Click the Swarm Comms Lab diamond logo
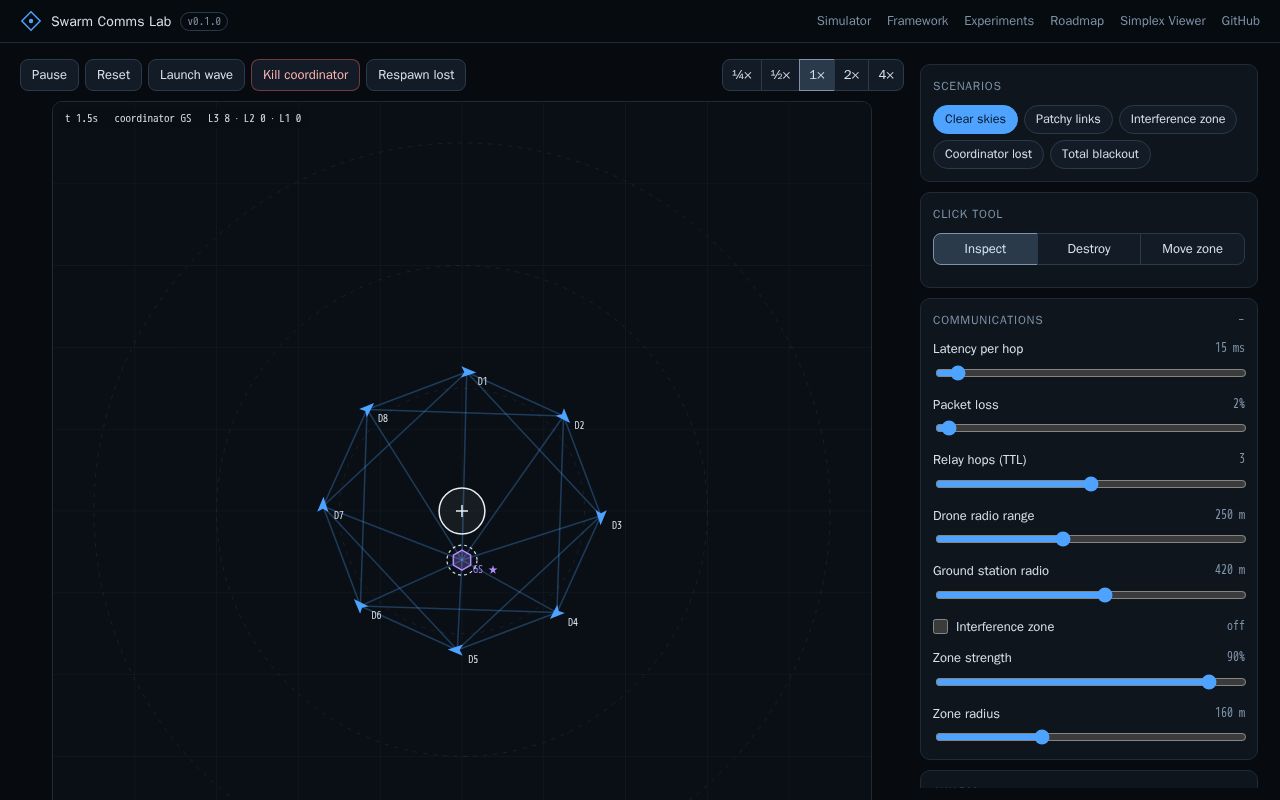 point(31,21)
